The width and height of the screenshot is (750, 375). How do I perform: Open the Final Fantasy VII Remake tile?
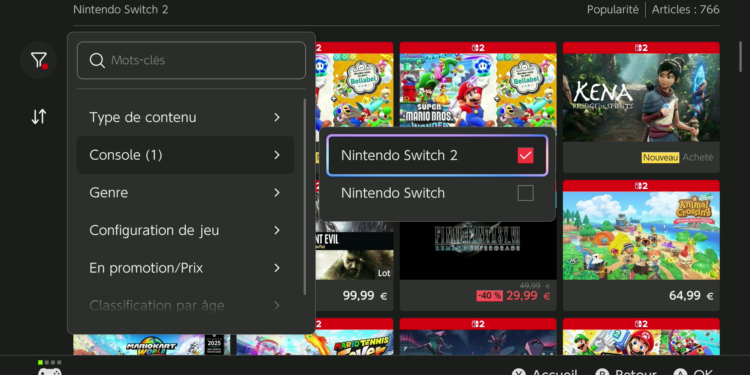(x=478, y=265)
